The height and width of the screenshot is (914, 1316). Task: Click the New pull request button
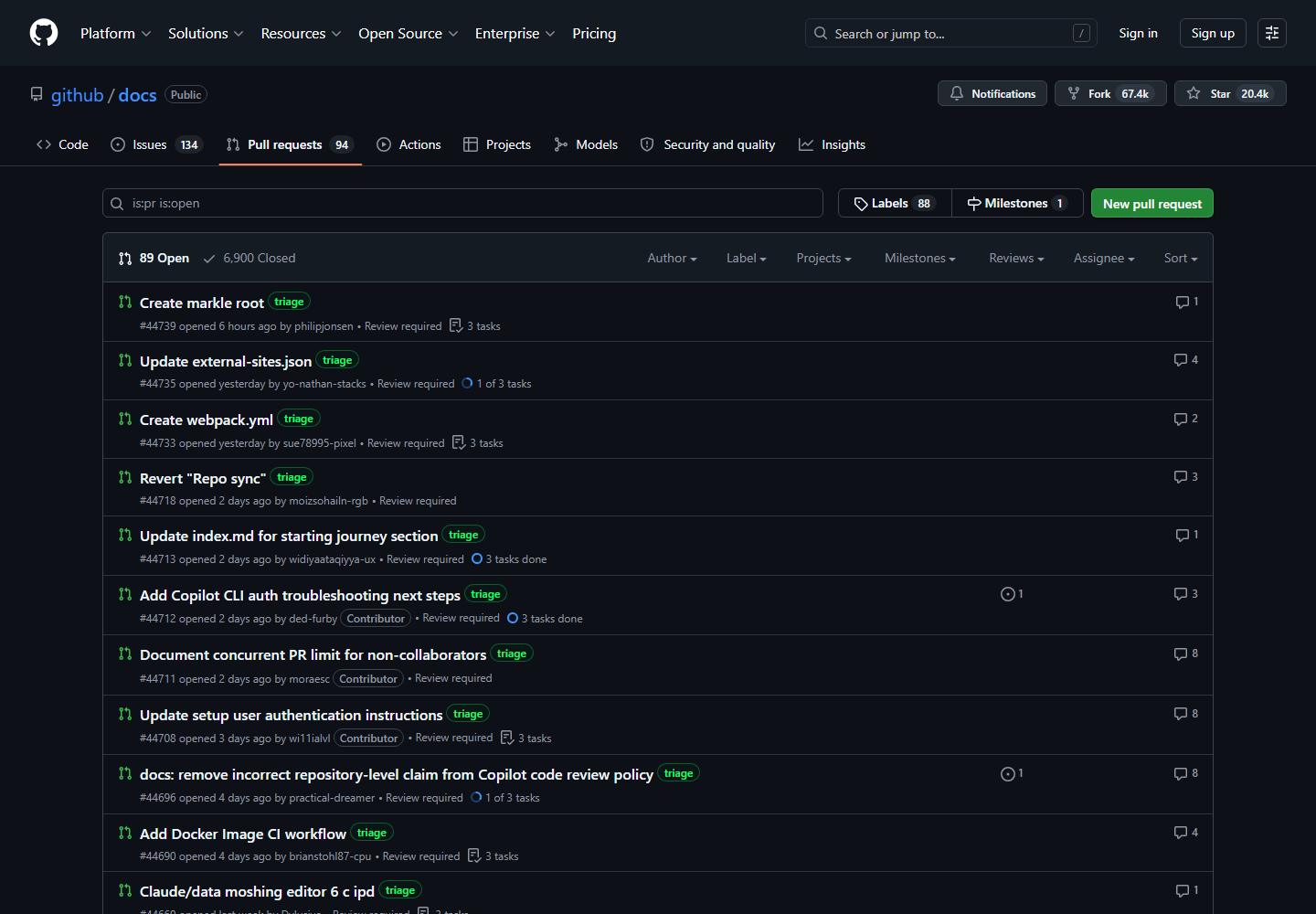[x=1152, y=203]
